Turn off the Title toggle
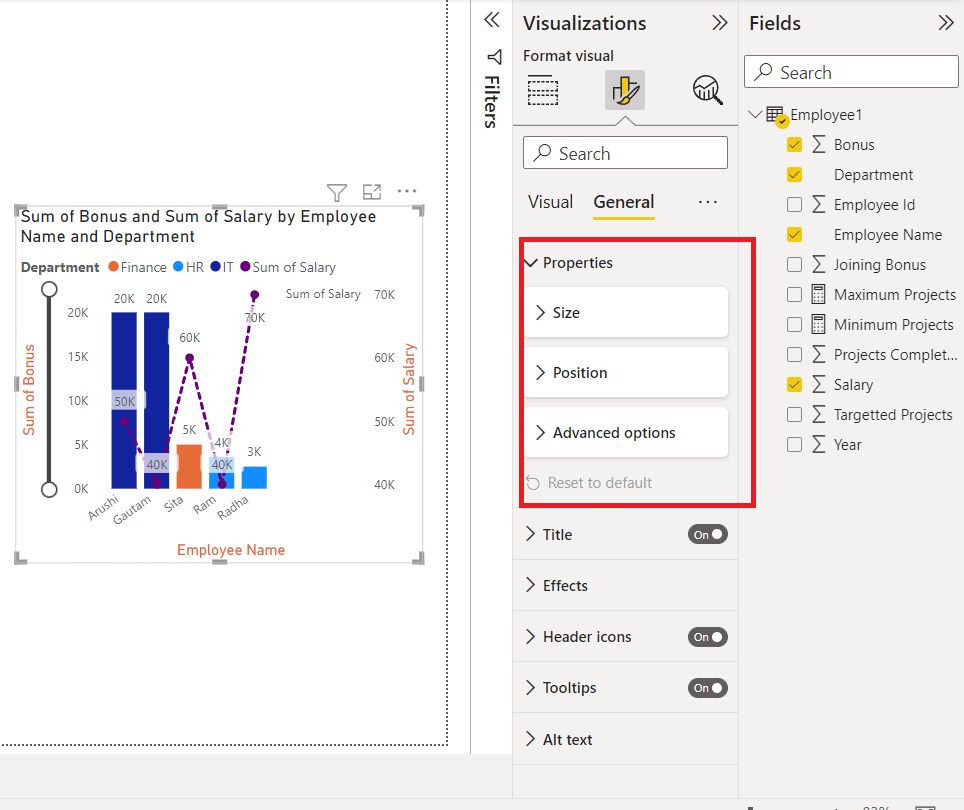 click(708, 535)
